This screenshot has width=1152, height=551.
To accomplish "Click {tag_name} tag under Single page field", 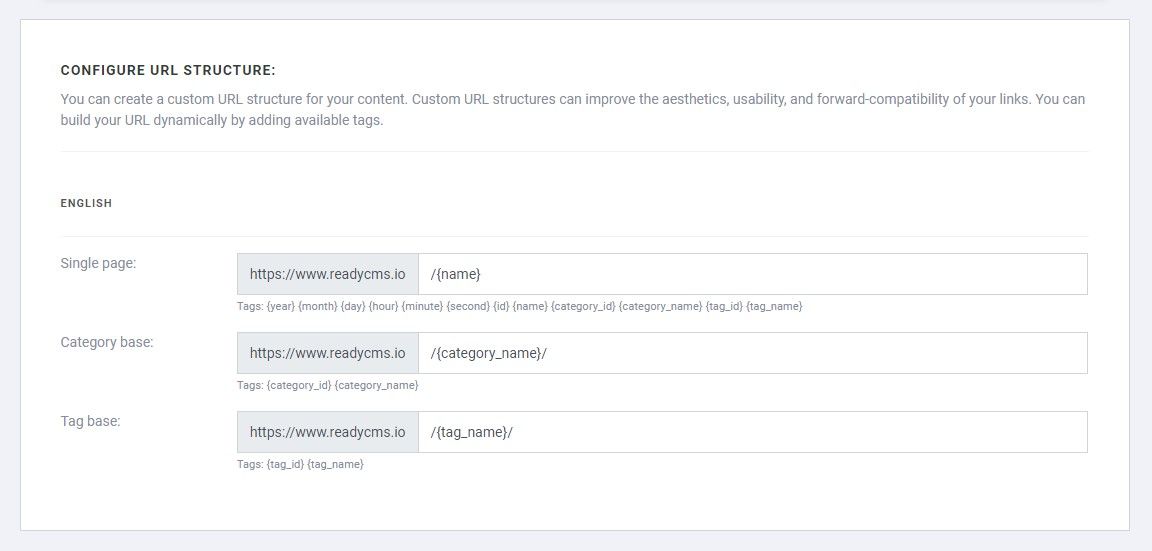I will [x=774, y=306].
